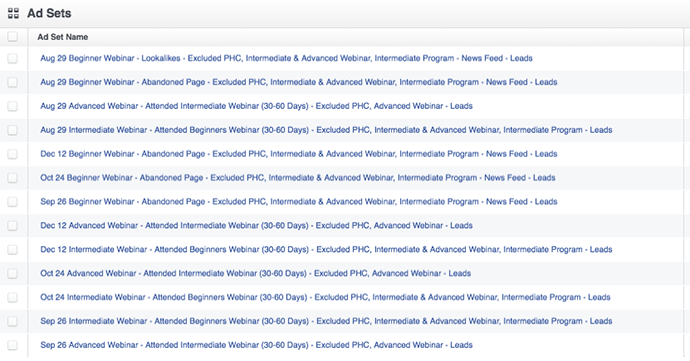Tick the Dec 12 Beginner Webinar checkbox
Screen dimensions: 690x361
(x=13, y=154)
